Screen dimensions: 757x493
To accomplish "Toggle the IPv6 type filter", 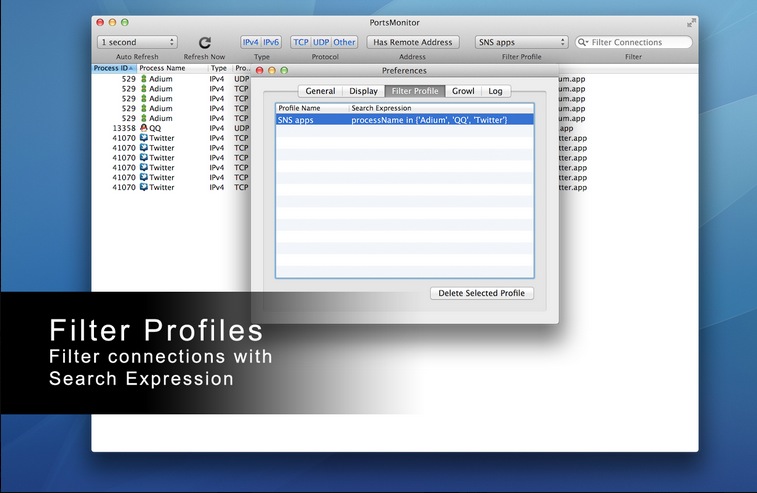I will click(x=271, y=42).
